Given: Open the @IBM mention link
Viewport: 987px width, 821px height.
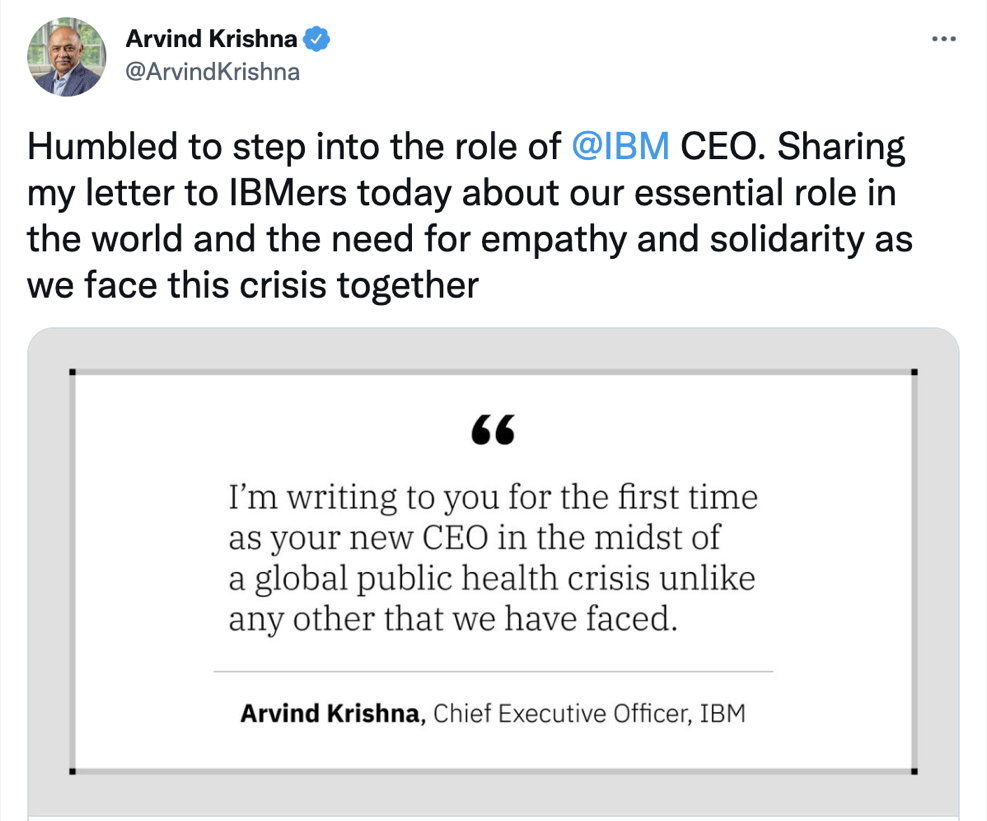Looking at the screenshot, I should coord(621,147).
